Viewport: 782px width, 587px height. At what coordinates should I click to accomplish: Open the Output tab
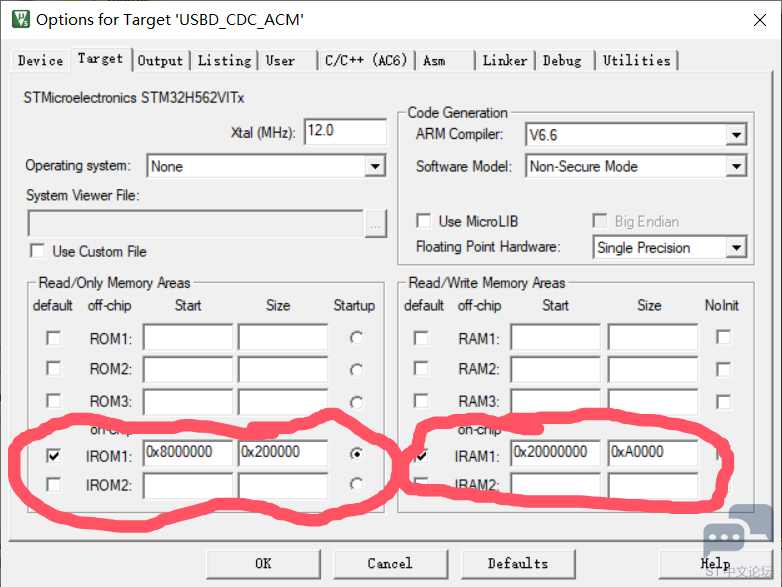coord(160,61)
